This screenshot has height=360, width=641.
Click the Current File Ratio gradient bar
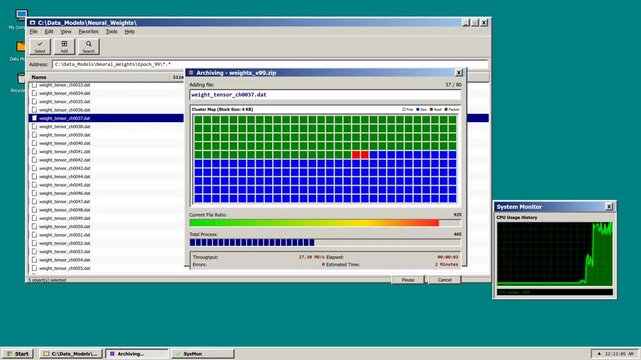pyautogui.click(x=325, y=223)
